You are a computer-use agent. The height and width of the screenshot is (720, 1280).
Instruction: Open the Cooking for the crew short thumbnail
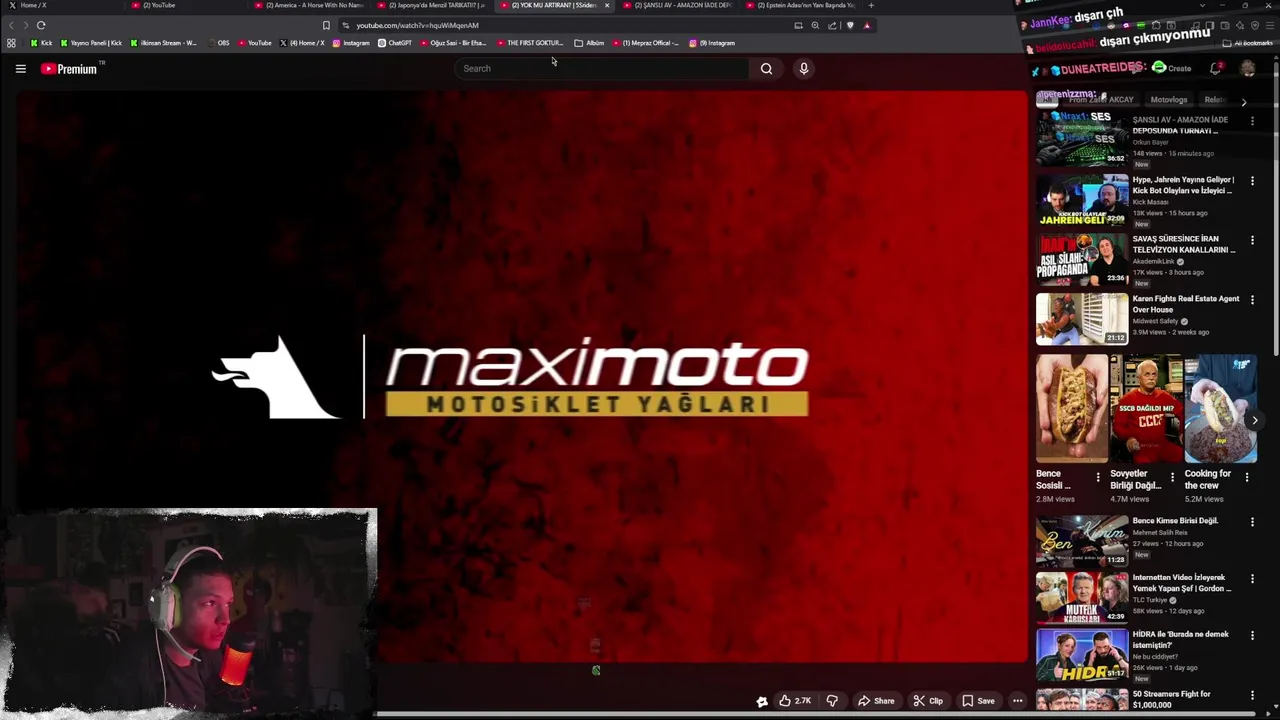(x=1221, y=408)
